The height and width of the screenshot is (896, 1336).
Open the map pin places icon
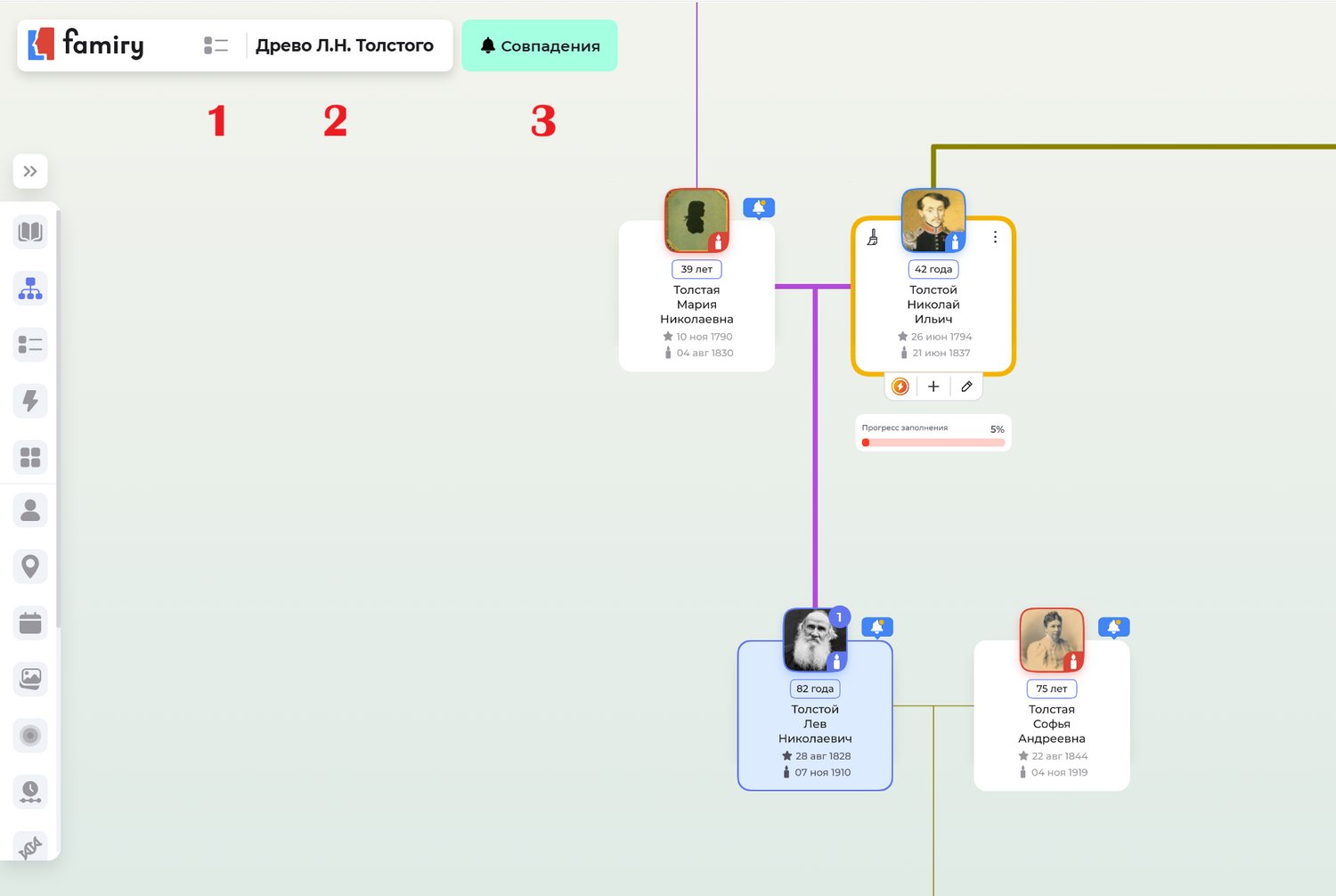click(x=30, y=566)
